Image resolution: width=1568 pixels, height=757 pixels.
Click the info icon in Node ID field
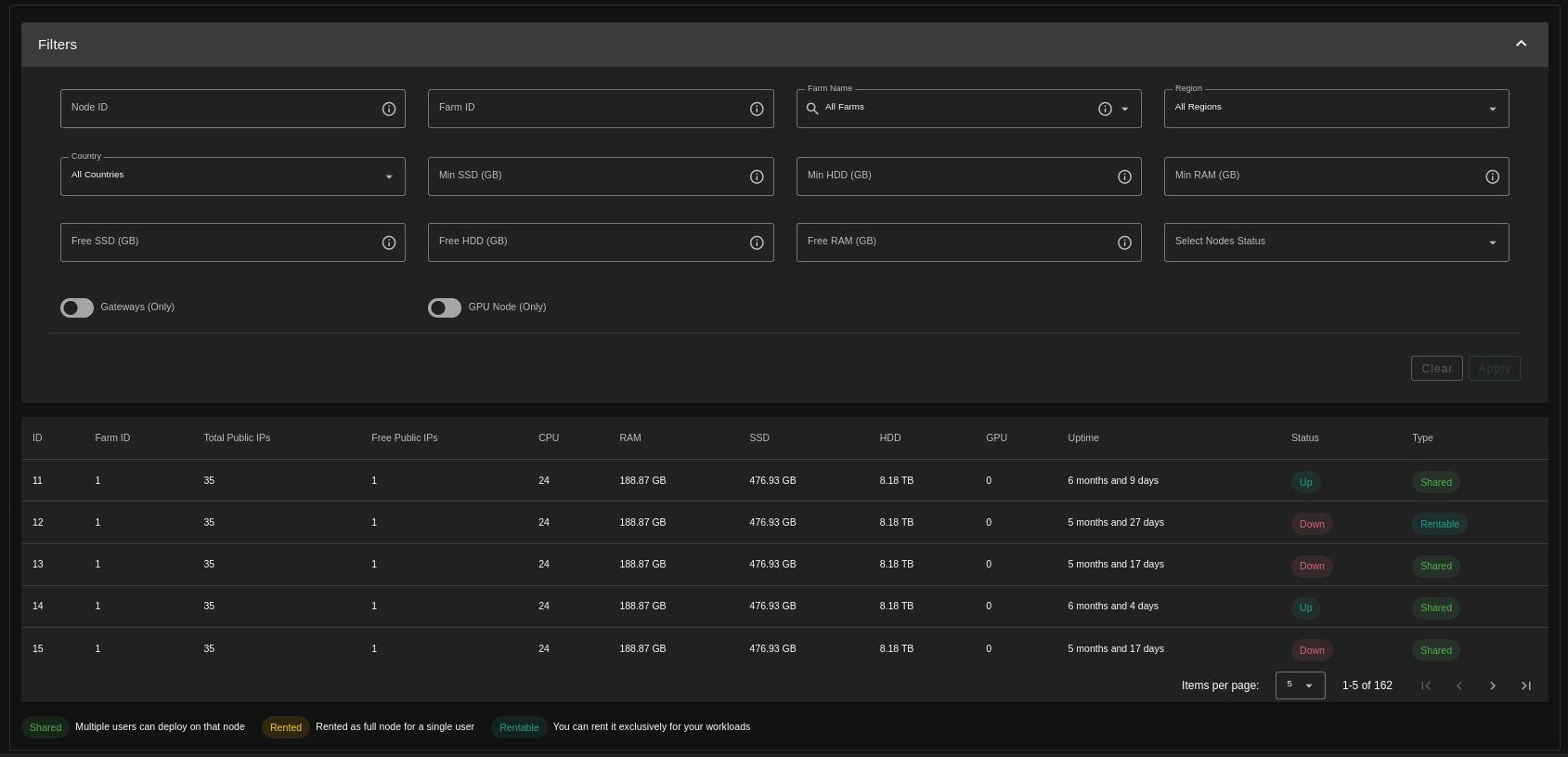point(389,109)
